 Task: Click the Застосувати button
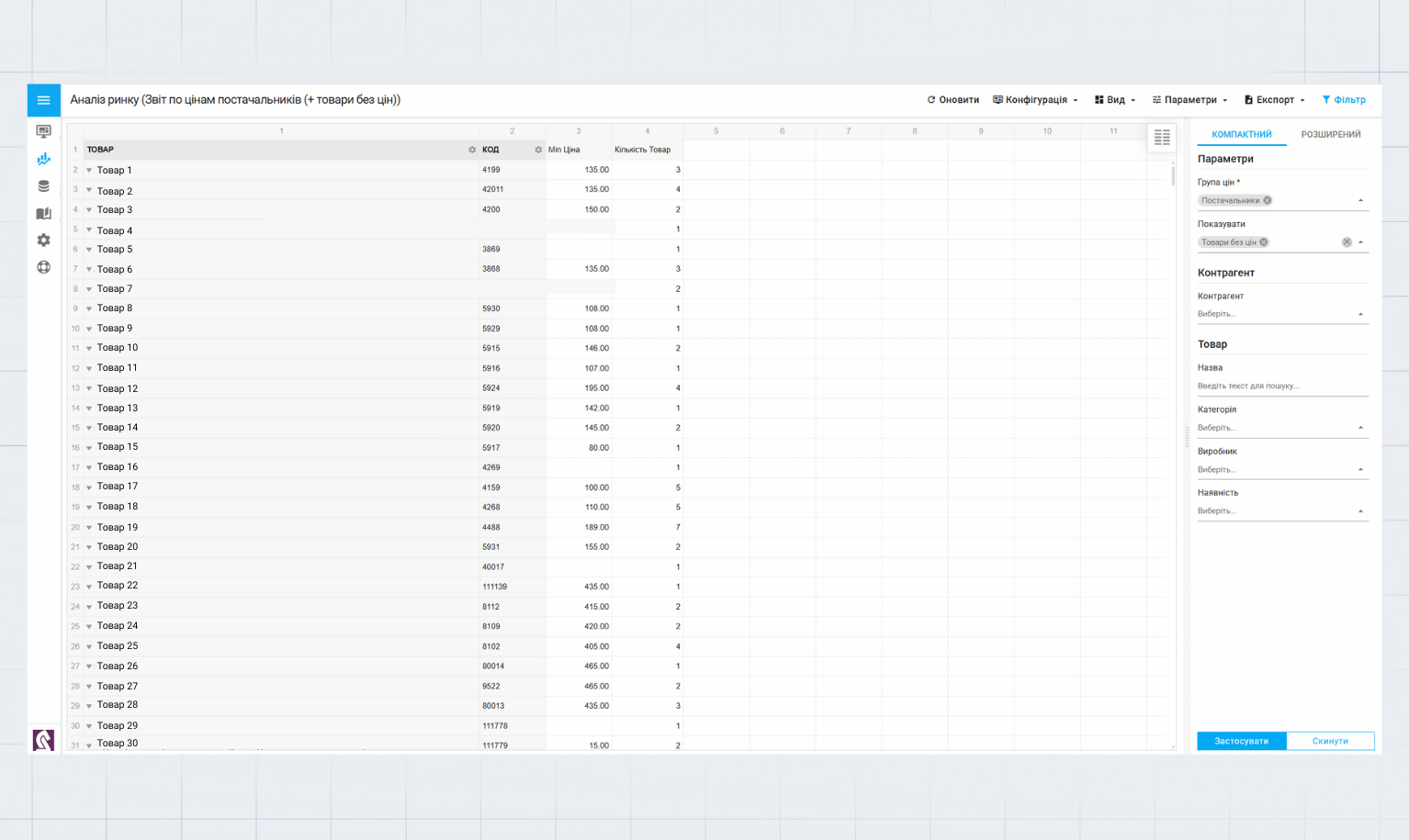point(1241,741)
